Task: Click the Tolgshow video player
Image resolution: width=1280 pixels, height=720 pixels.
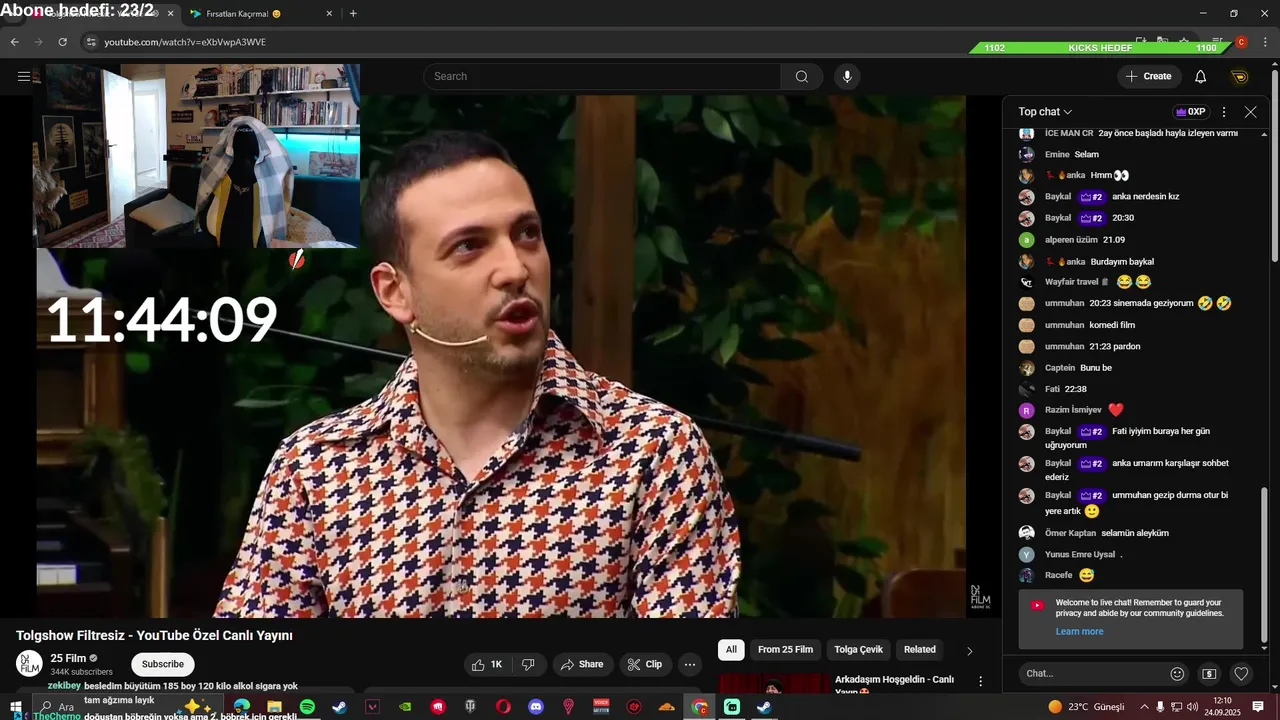Action: 501,356
